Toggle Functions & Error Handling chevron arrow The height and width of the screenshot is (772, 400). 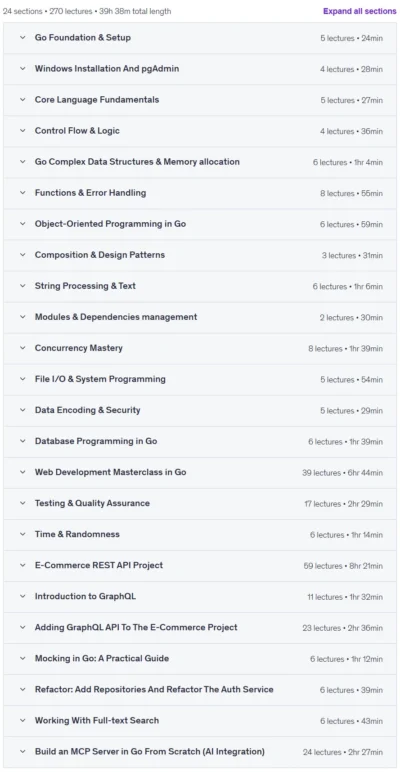pos(22,193)
